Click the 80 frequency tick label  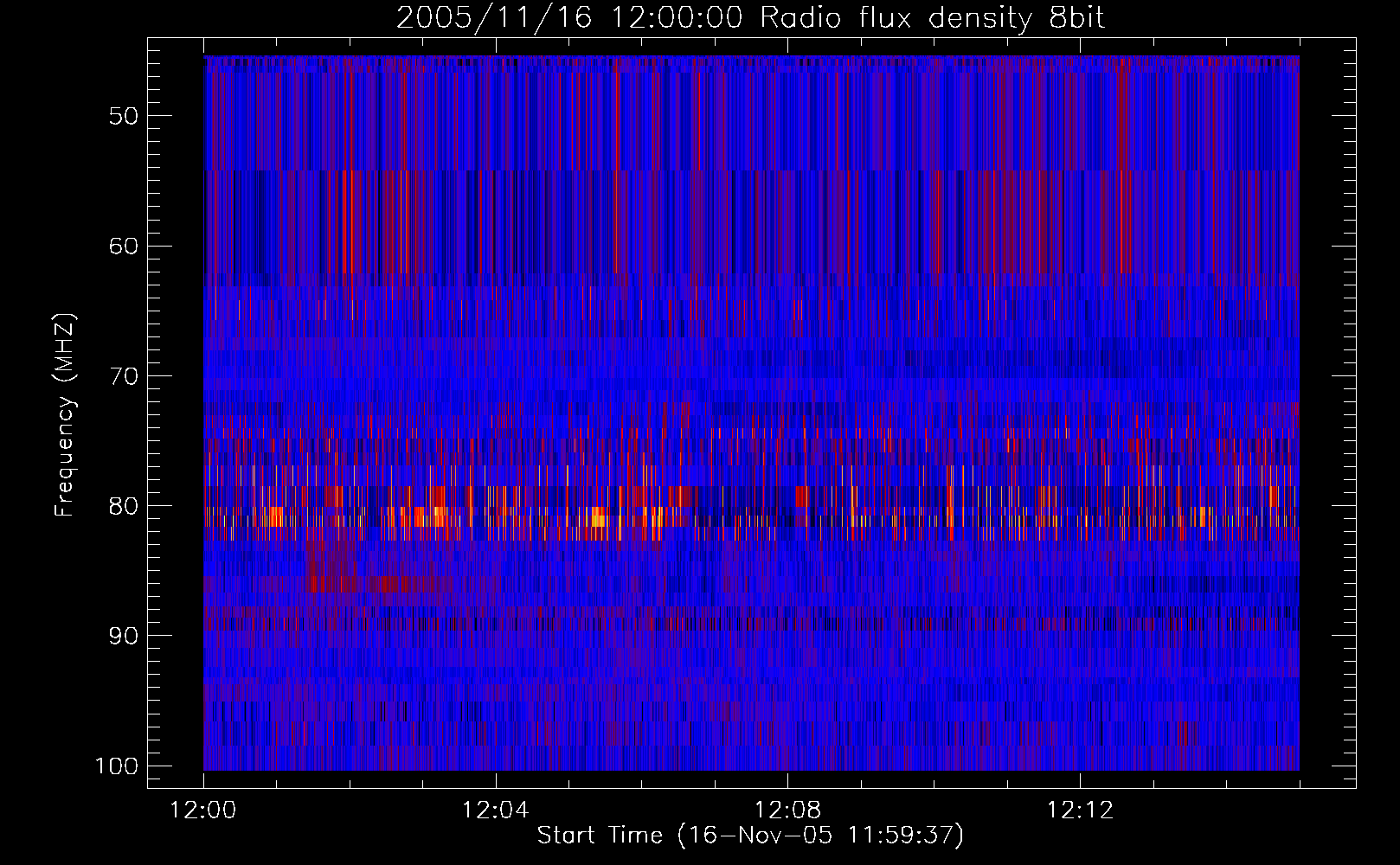pos(124,506)
